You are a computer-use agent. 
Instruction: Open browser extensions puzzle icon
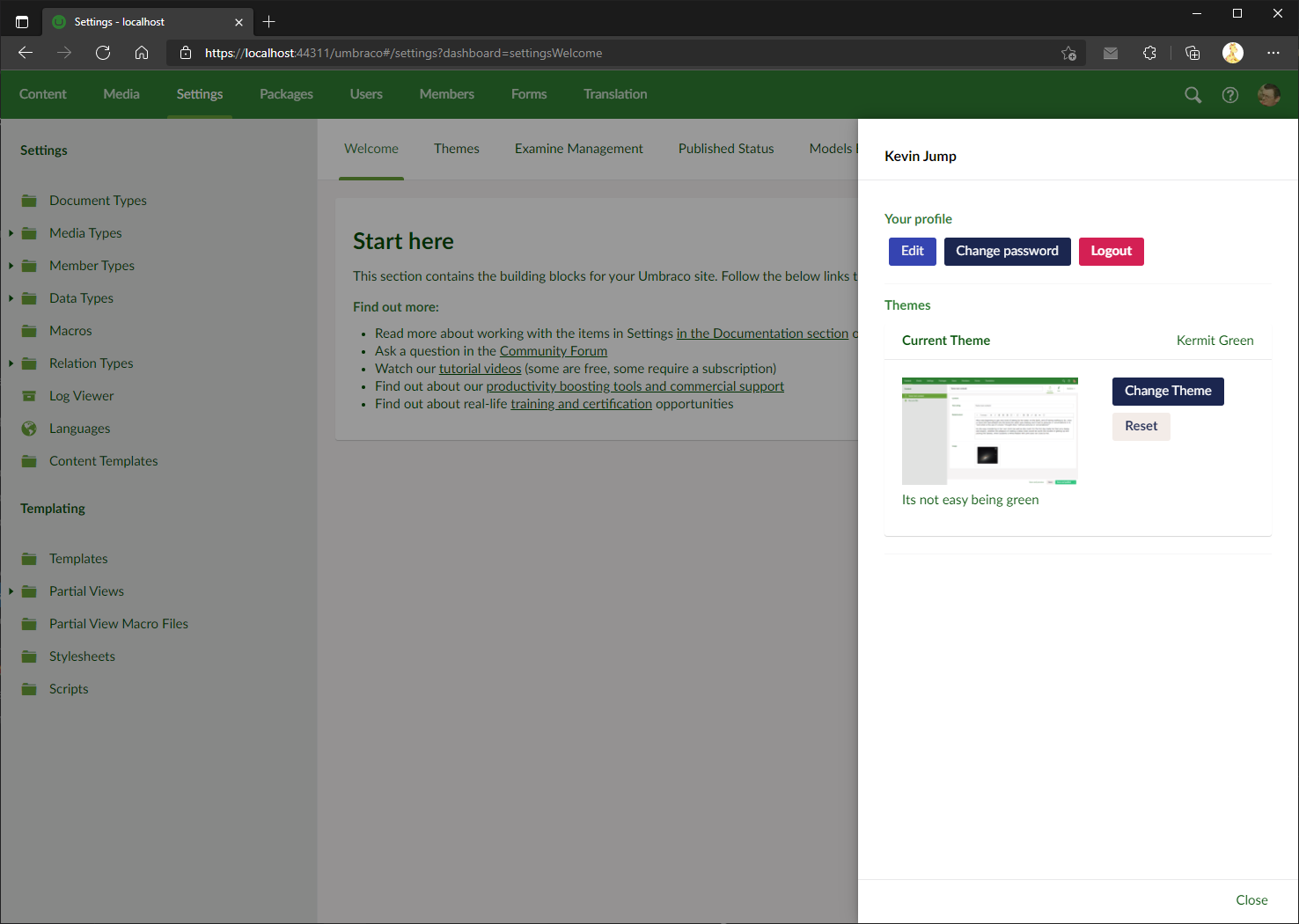(1149, 53)
